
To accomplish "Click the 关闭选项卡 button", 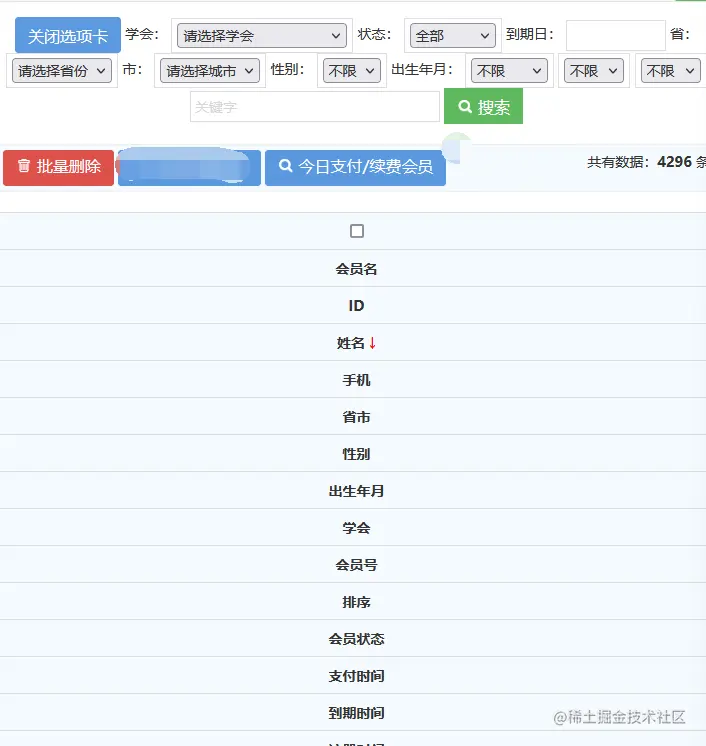I will [68, 35].
